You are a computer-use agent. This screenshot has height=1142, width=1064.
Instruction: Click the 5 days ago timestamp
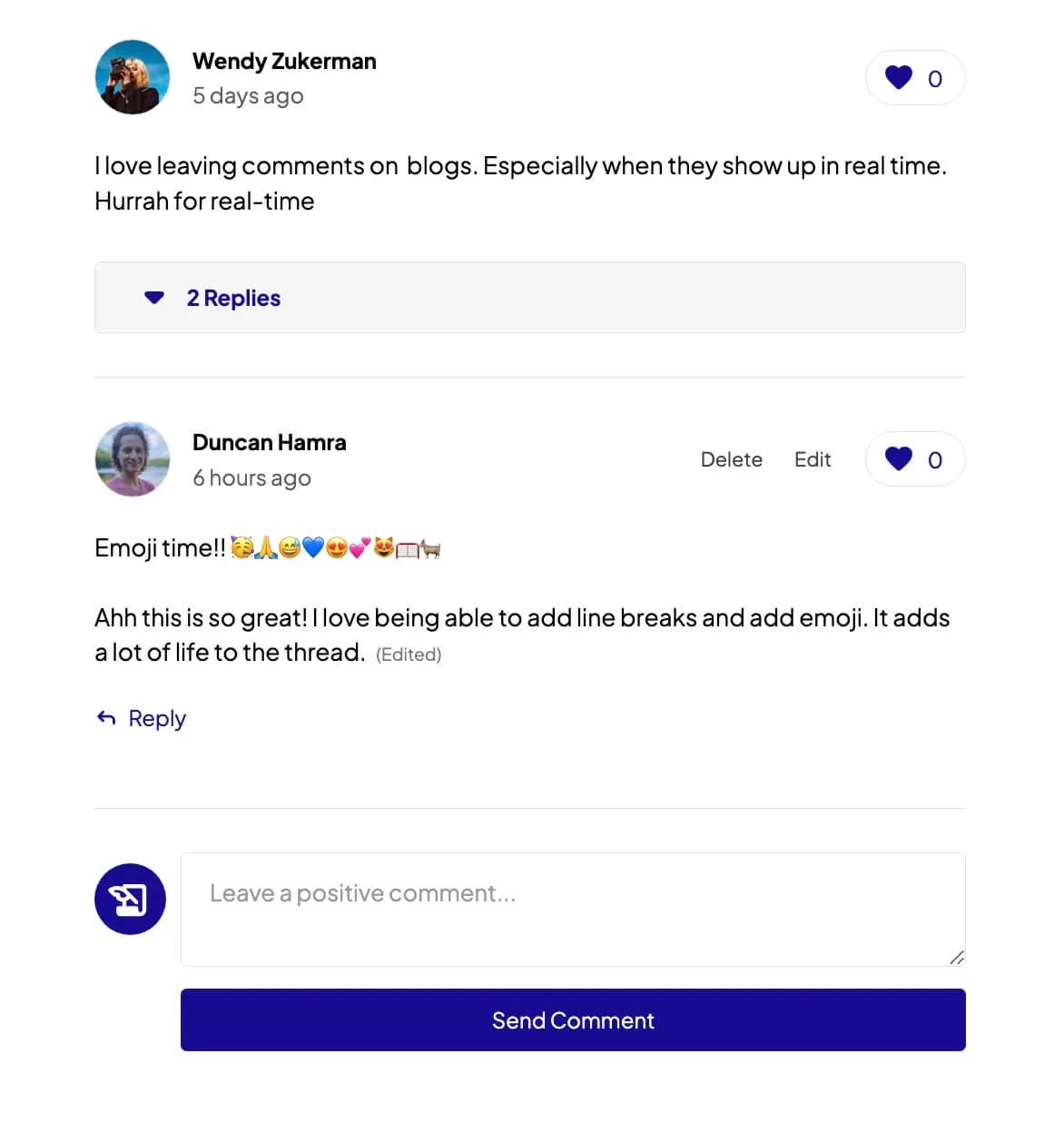(x=248, y=96)
